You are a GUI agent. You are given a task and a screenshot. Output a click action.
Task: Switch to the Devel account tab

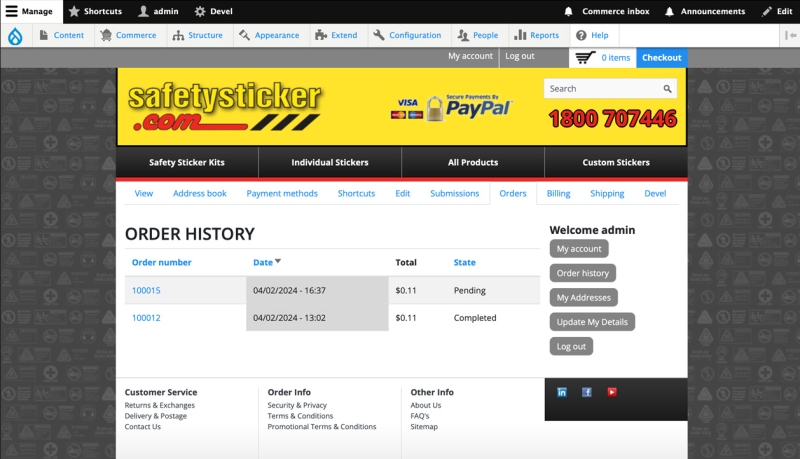655,193
